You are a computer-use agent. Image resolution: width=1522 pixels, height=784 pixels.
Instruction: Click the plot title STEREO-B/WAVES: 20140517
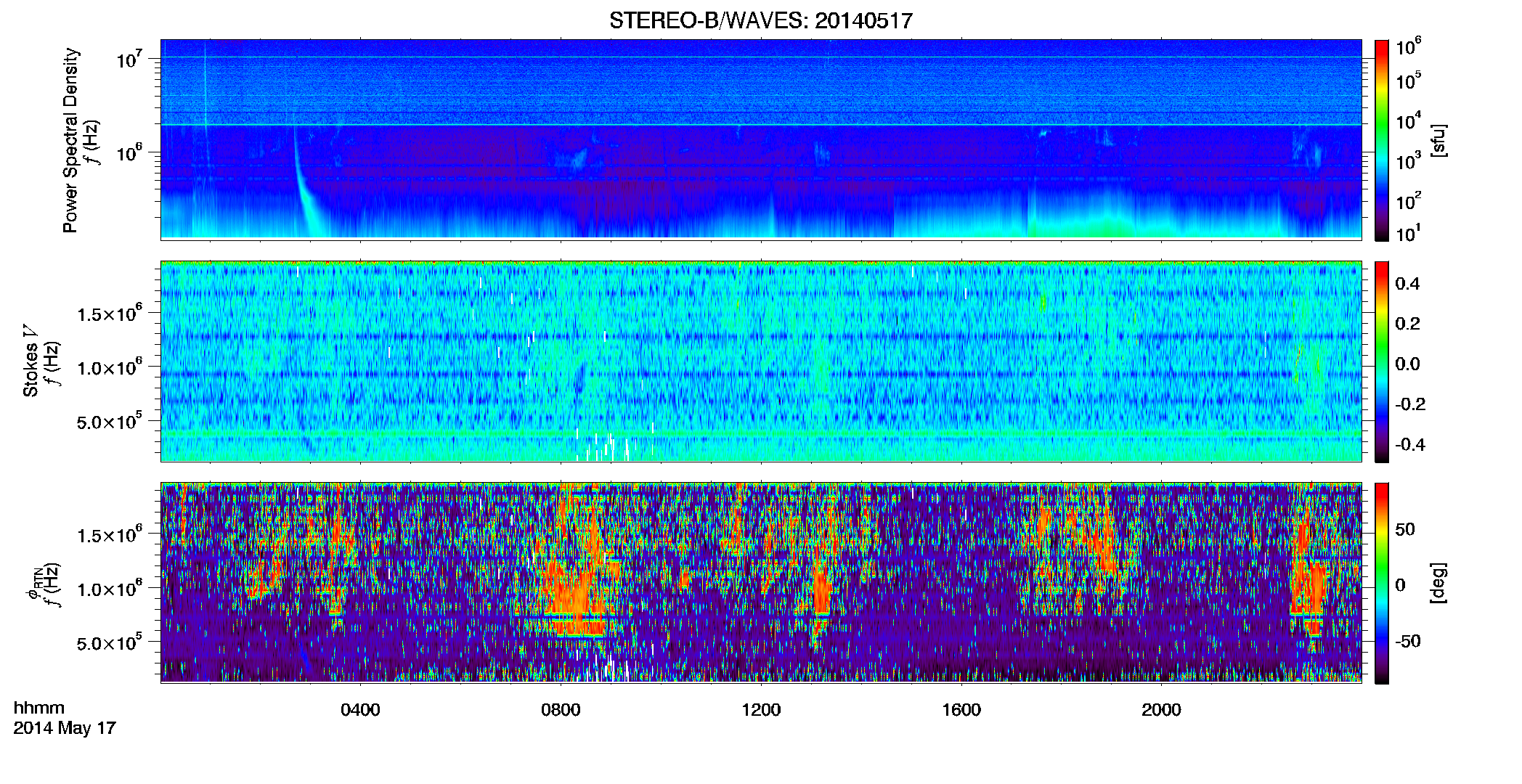tap(760, 20)
